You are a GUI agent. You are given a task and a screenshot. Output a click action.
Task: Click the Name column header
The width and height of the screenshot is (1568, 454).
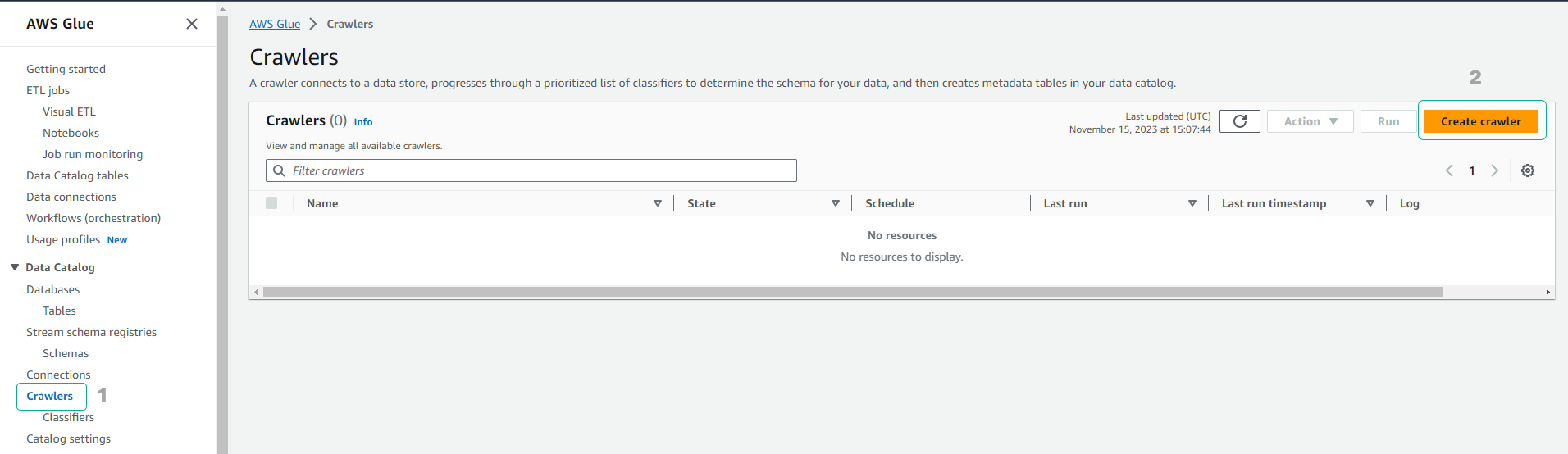(x=322, y=203)
